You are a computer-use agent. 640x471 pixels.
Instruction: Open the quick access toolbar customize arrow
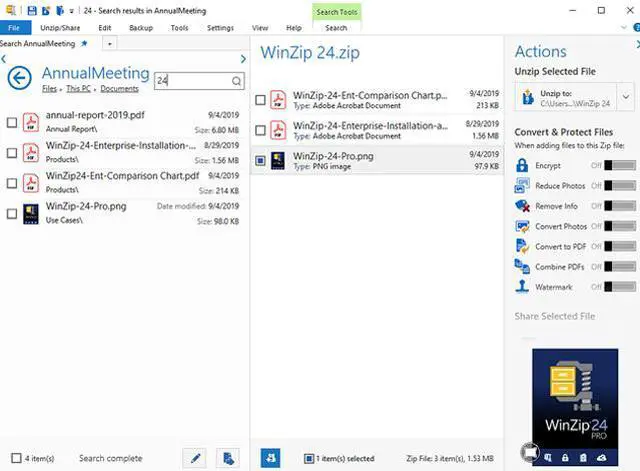click(71, 11)
